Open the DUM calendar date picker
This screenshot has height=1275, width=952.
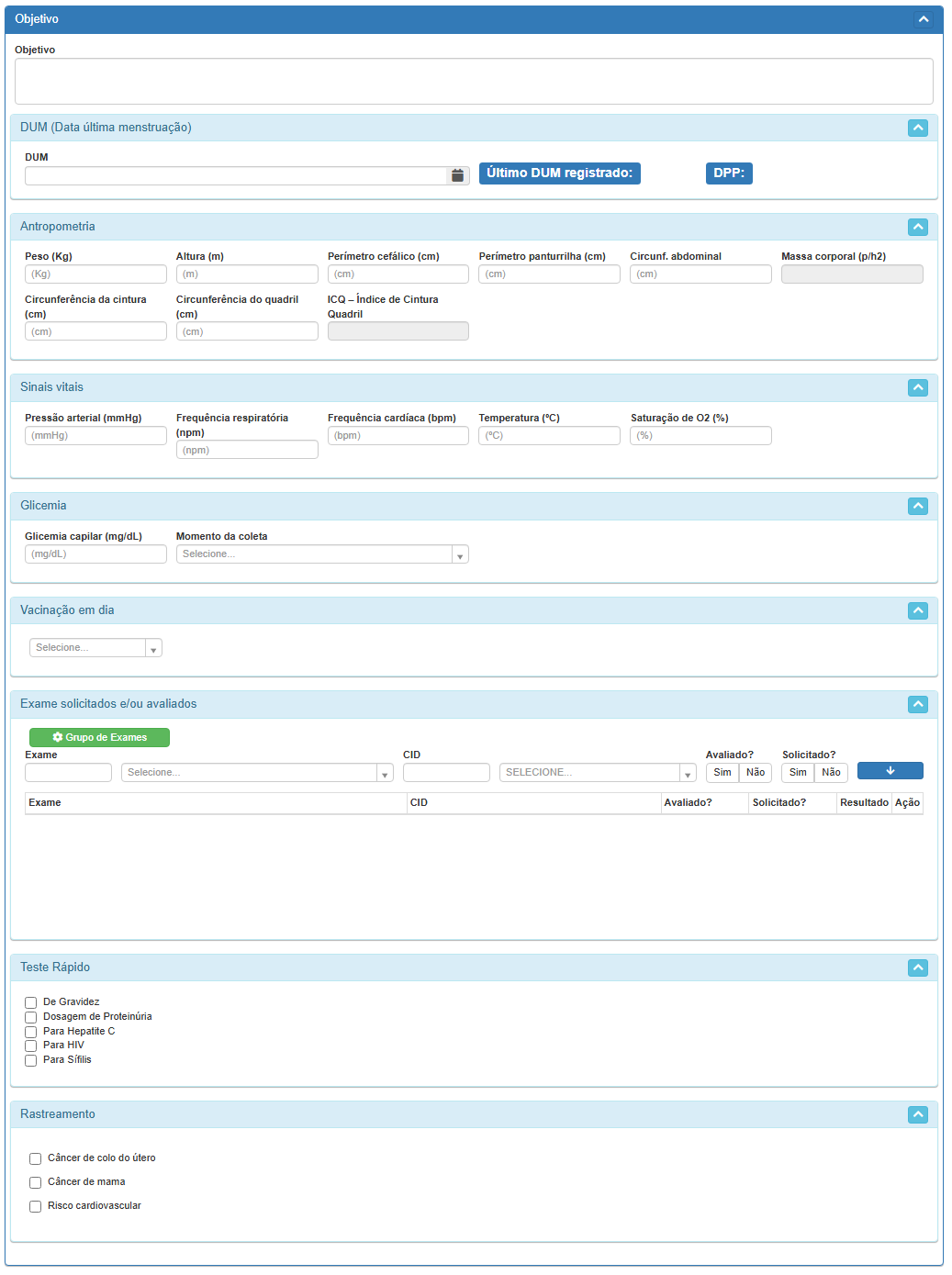coord(457,175)
